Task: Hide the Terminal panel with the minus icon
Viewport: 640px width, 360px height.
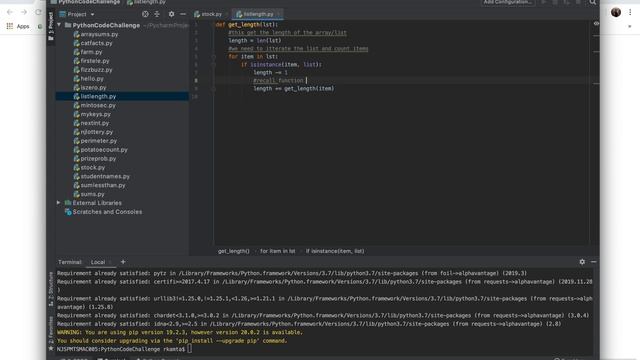Action: (593, 262)
